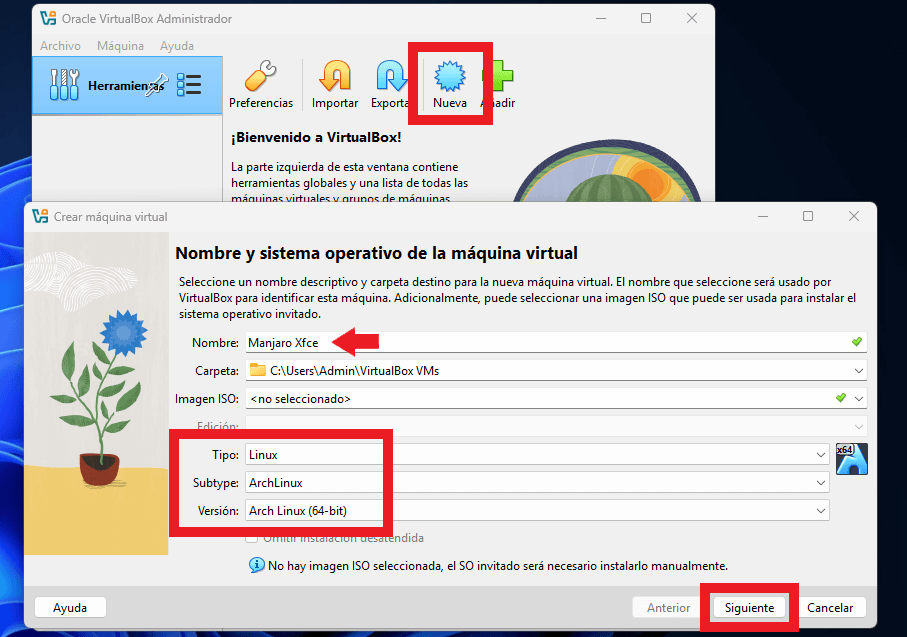Open the Ayuda menu
This screenshot has width=907, height=637.
[177, 46]
